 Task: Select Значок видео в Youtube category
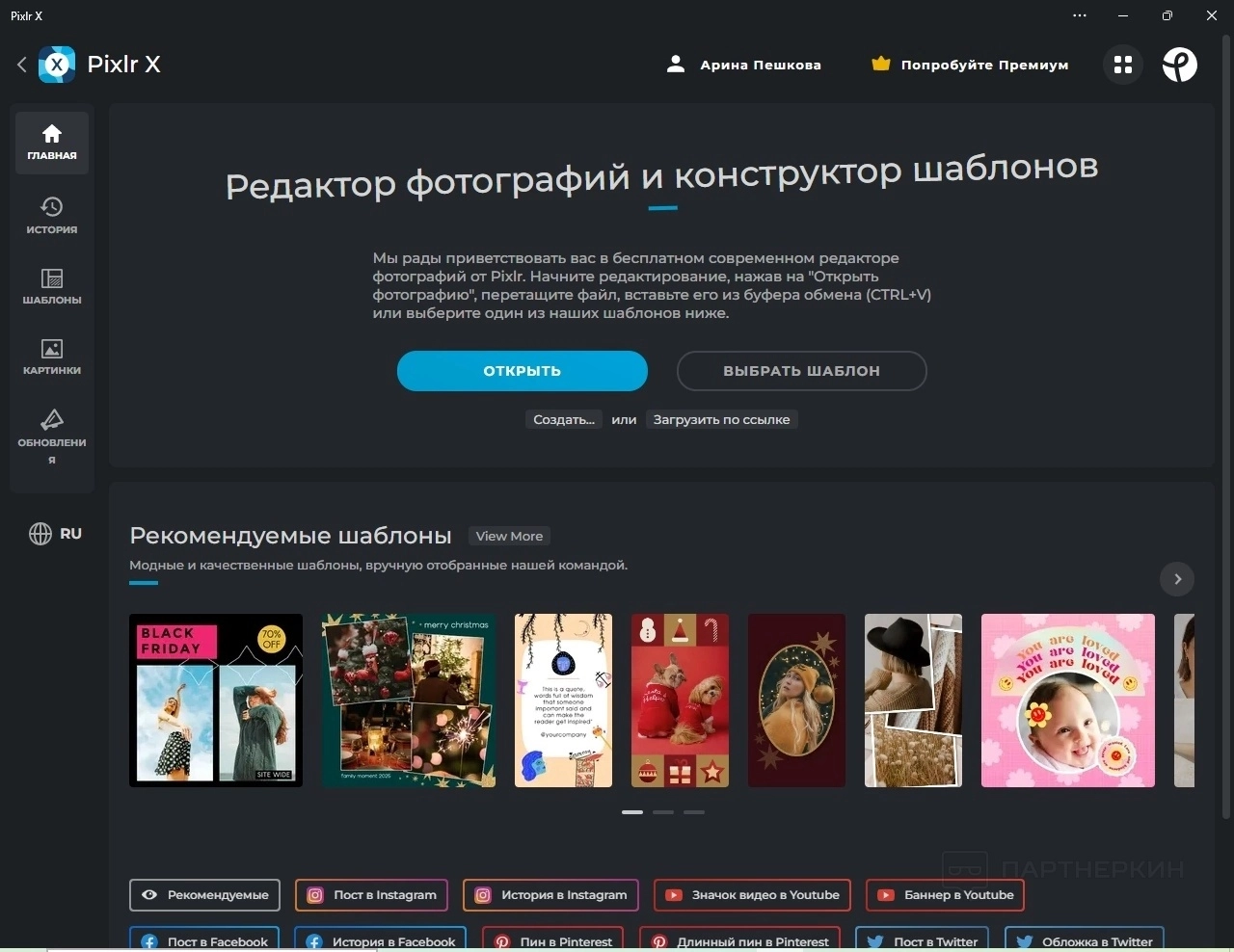click(752, 895)
